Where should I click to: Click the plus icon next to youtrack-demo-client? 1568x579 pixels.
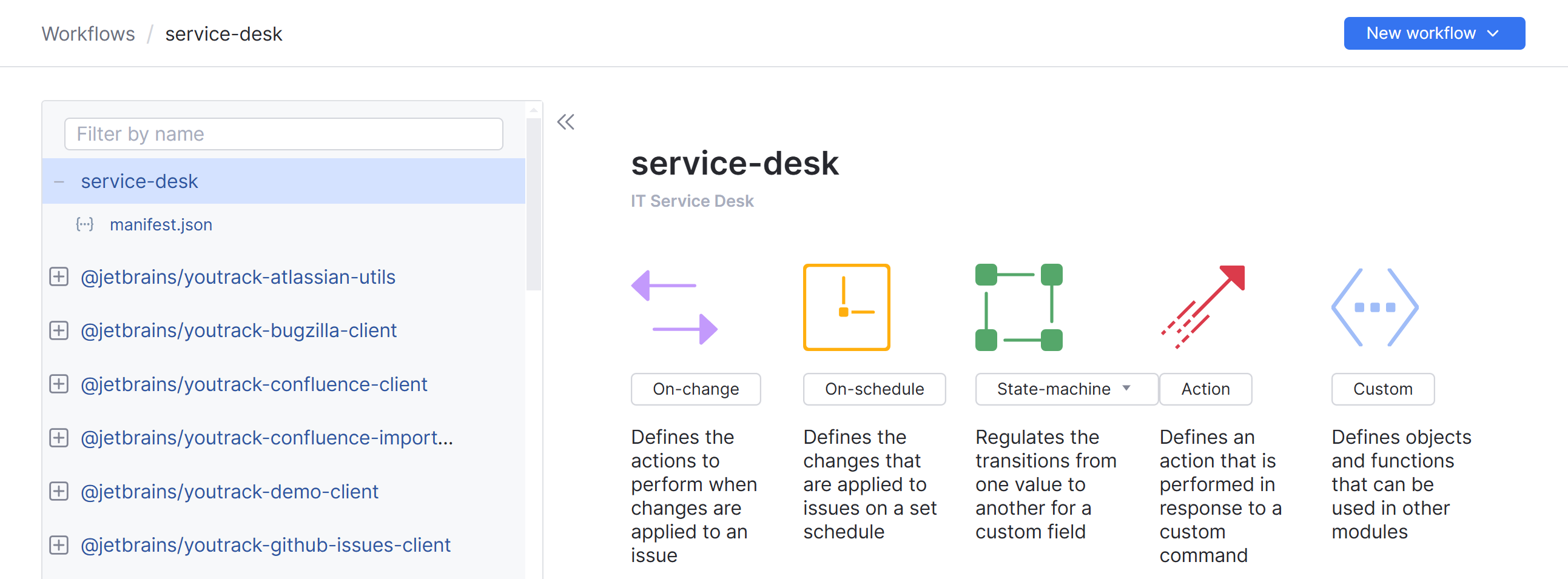58,492
